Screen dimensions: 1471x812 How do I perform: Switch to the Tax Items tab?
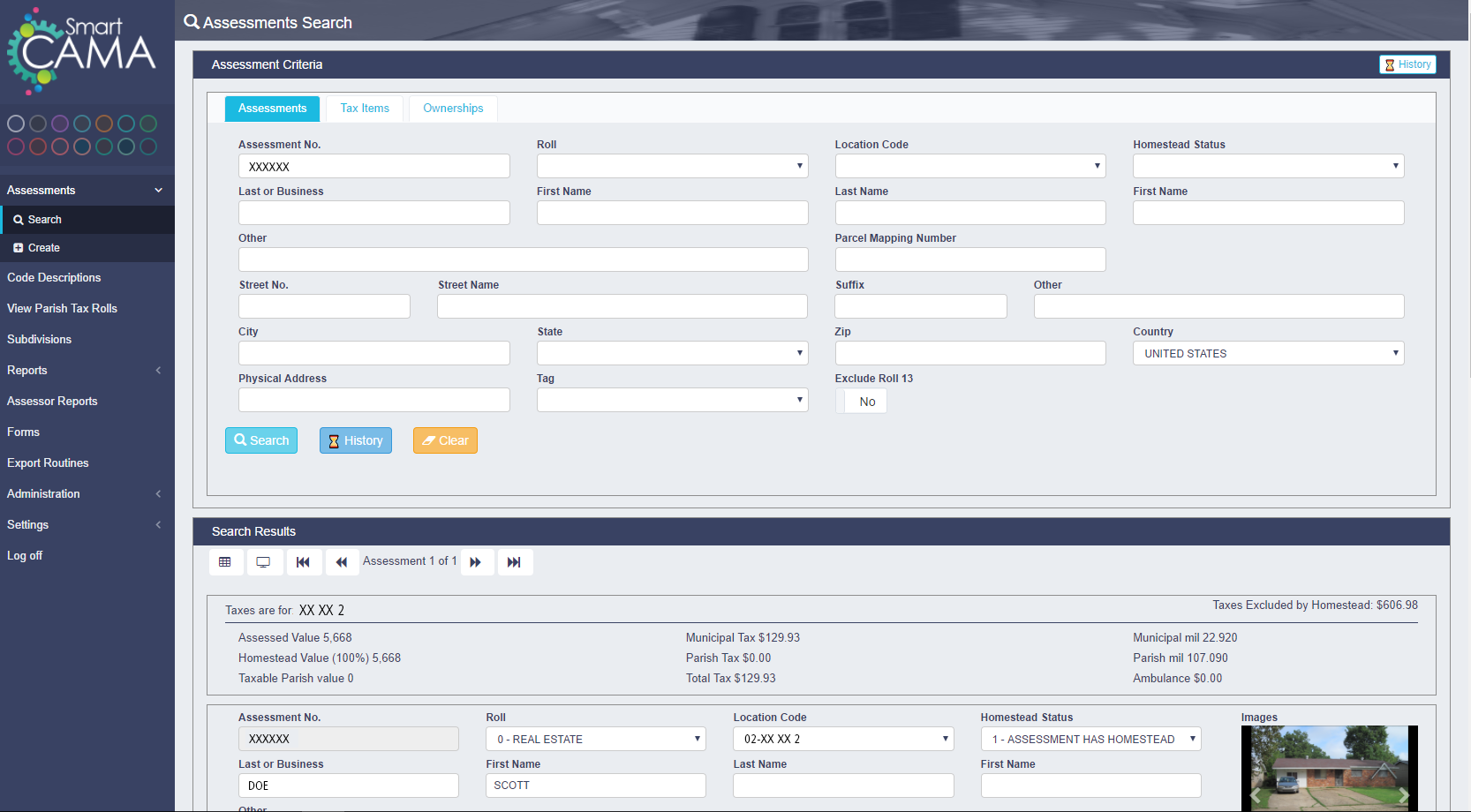tap(365, 109)
